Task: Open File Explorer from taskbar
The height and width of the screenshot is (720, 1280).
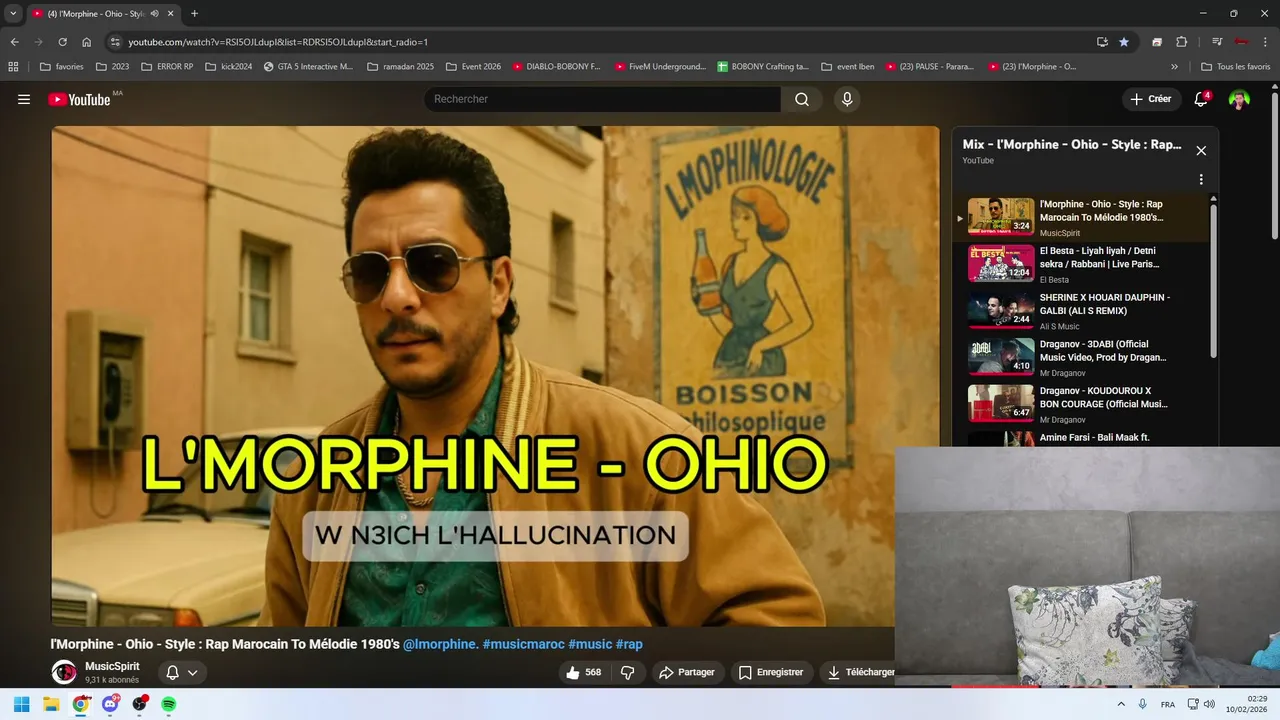Action: (51, 704)
